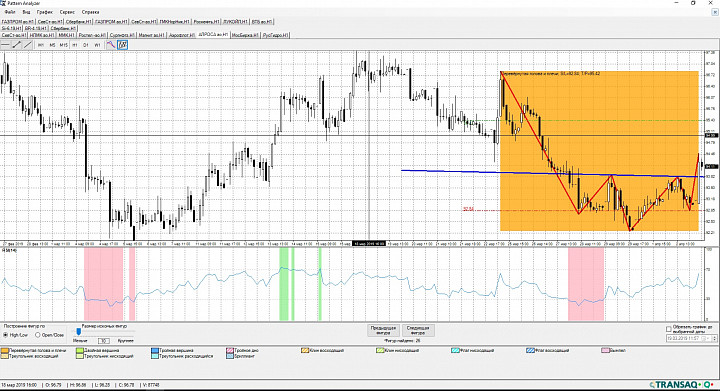The height and width of the screenshot is (391, 720).
Task: Switch chart to M5 timeframe
Action: tap(52, 45)
